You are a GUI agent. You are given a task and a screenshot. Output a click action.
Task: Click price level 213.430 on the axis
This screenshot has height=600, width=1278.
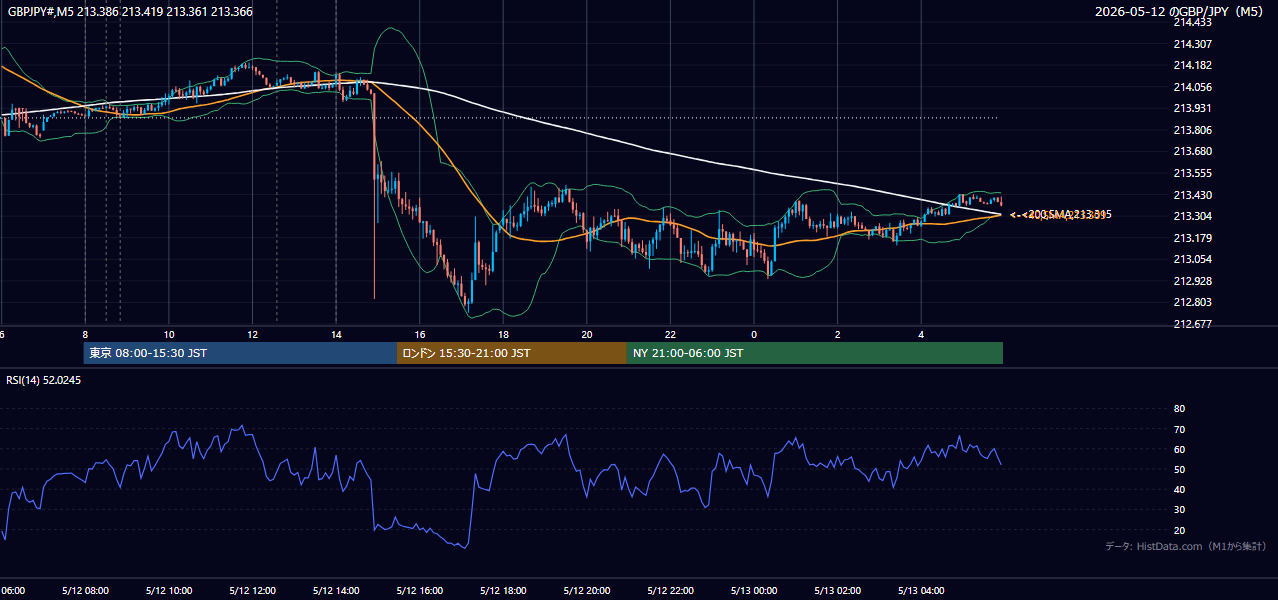1192,195
